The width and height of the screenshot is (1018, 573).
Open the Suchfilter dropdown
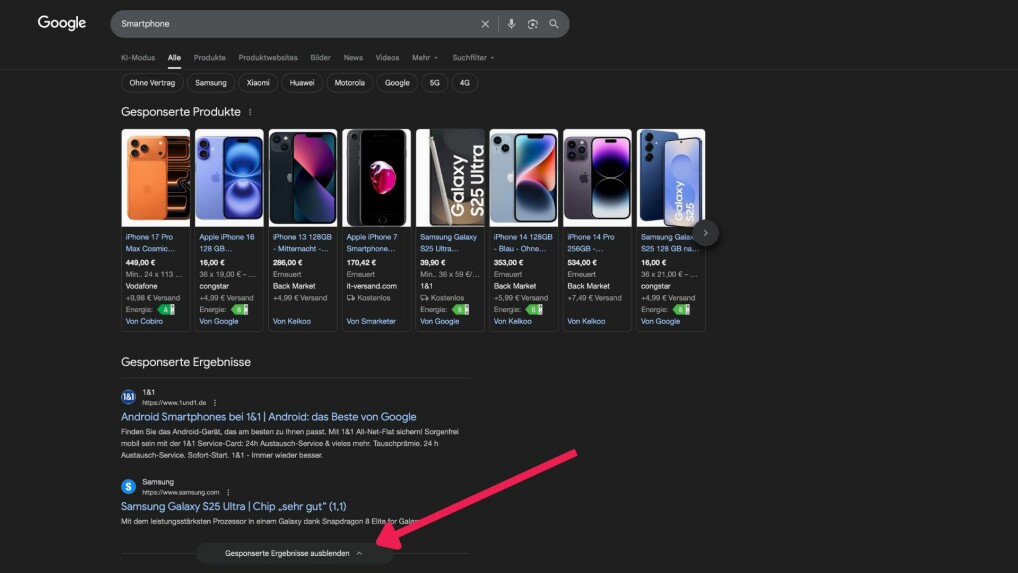coord(472,58)
